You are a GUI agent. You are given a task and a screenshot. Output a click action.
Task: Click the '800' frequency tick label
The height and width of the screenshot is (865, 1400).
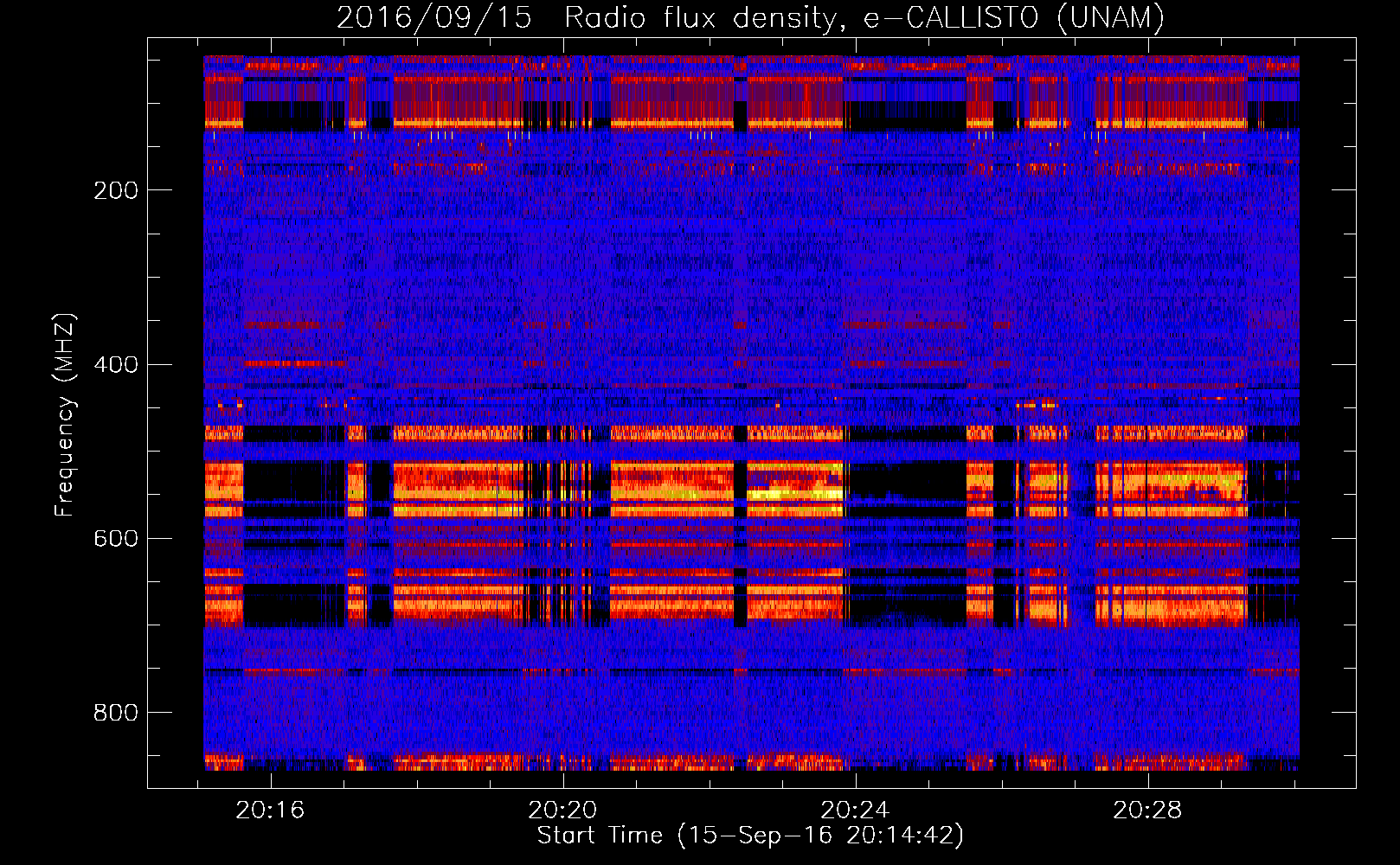(x=116, y=713)
